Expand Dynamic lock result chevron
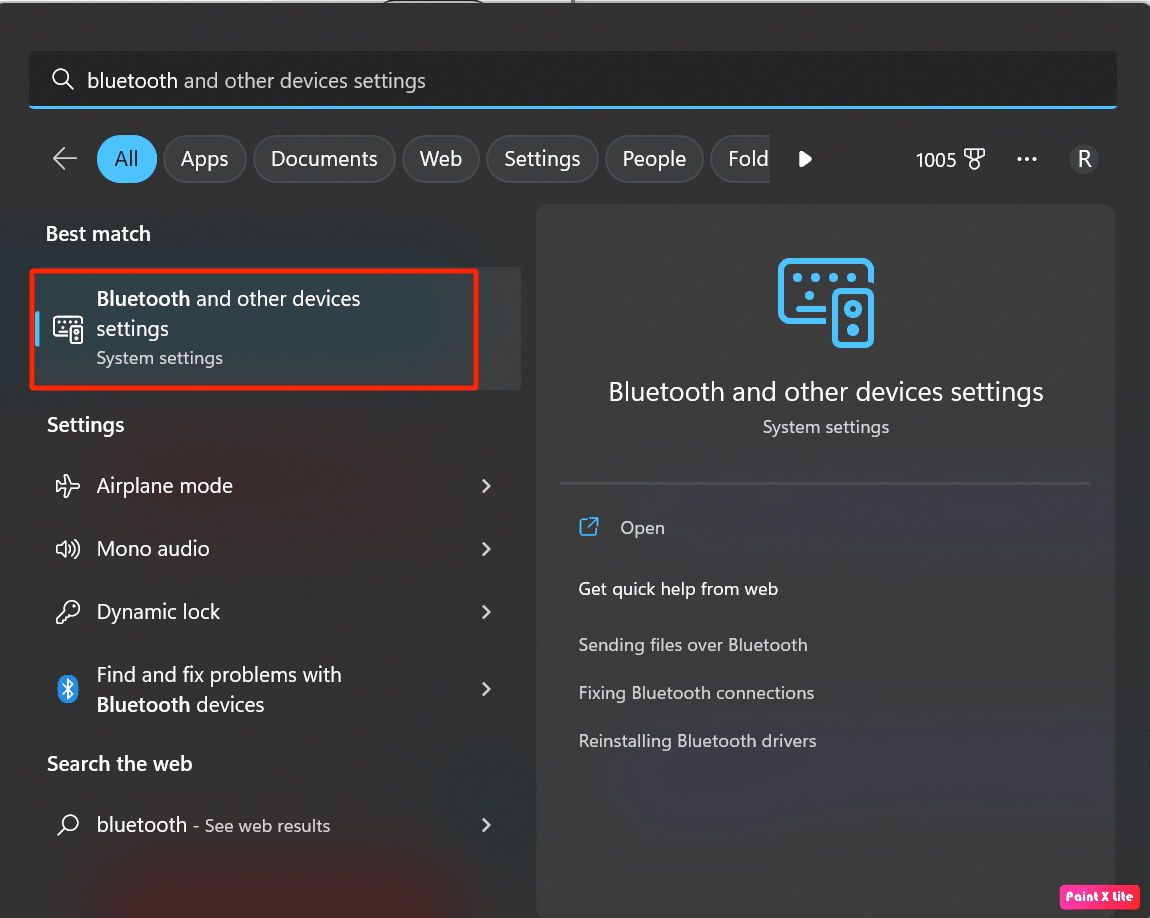 point(486,612)
